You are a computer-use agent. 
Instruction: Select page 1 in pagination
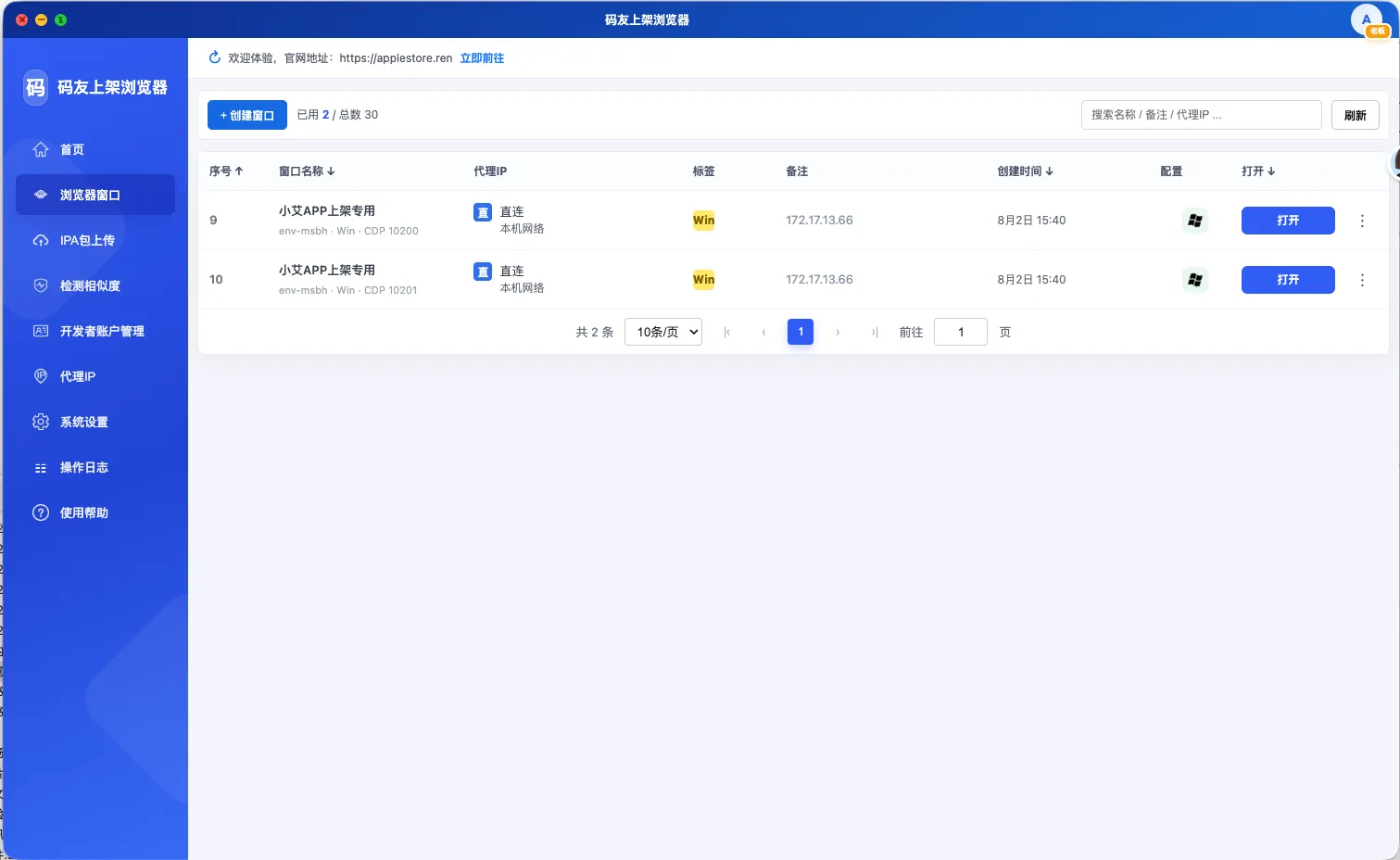tap(801, 332)
